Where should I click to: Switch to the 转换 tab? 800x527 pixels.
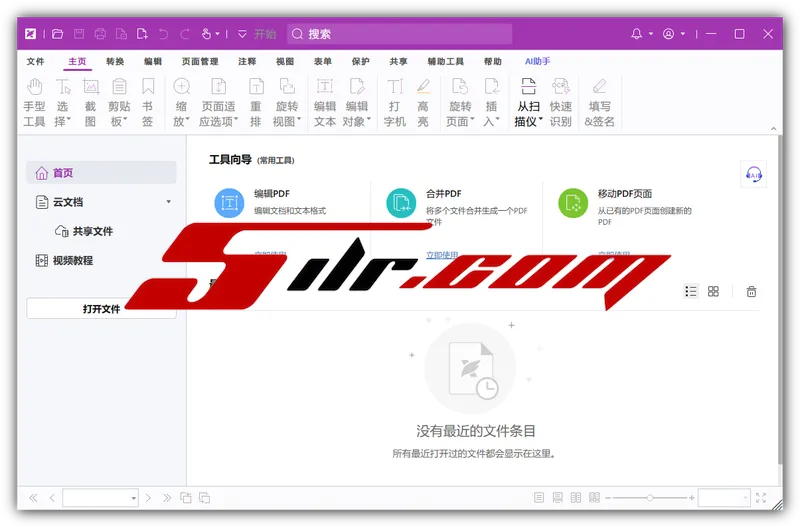pyautogui.click(x=115, y=61)
